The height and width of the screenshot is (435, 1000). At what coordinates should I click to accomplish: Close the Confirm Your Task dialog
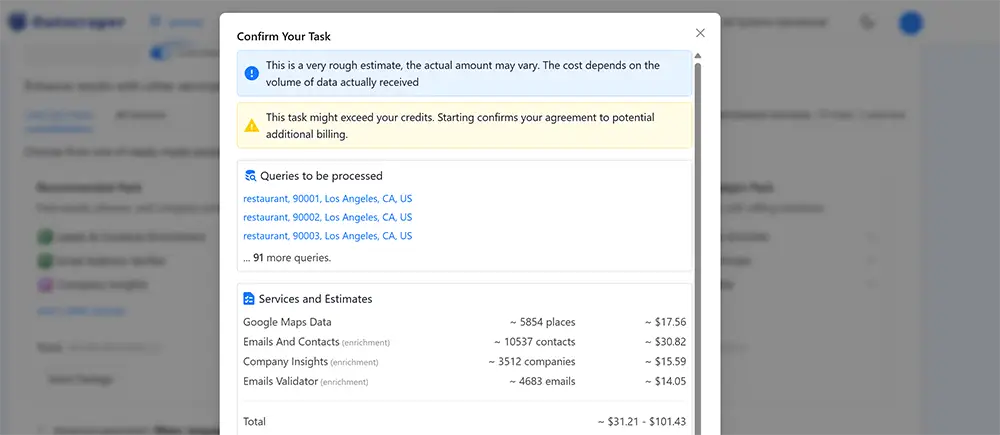(x=700, y=33)
